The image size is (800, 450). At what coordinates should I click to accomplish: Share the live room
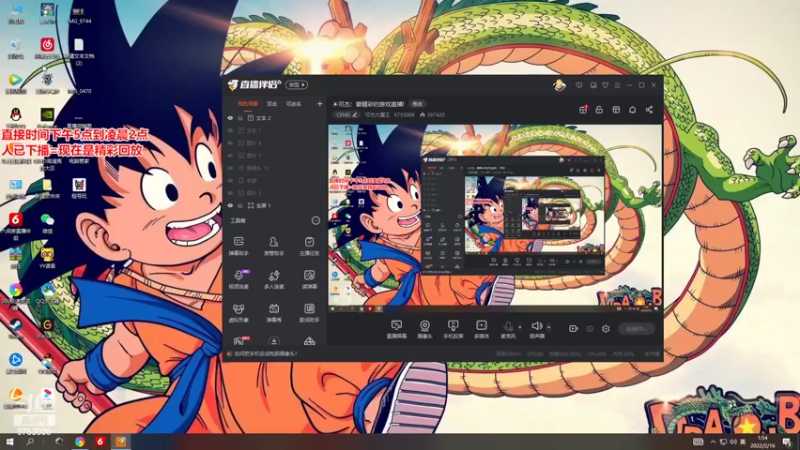click(649, 110)
